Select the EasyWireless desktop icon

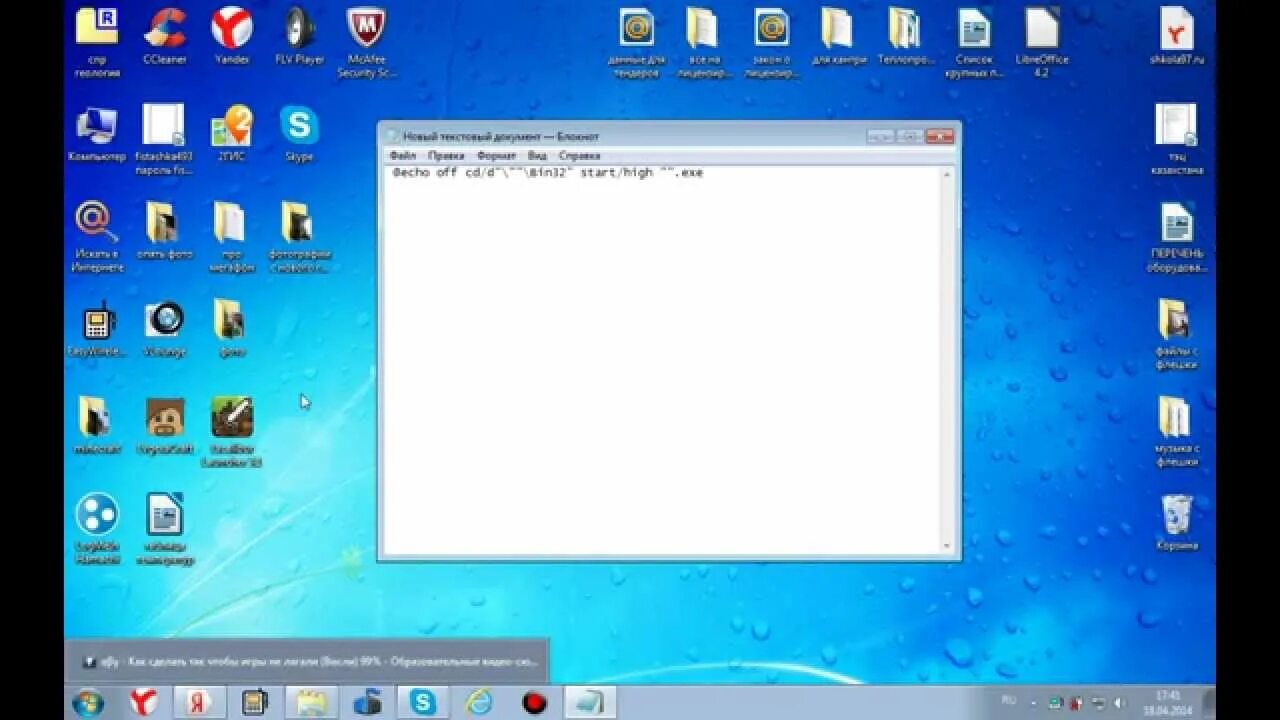pyautogui.click(x=97, y=329)
